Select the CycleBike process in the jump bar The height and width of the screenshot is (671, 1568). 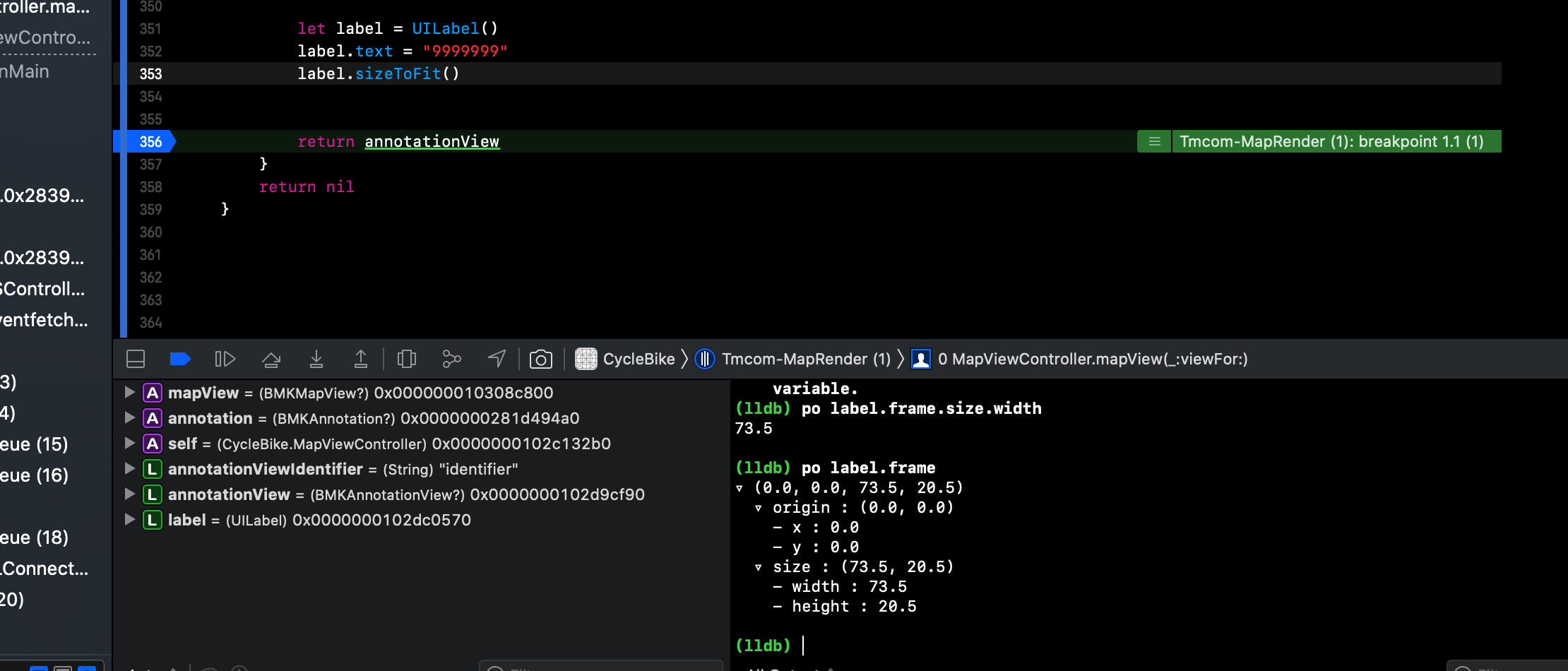[x=638, y=359]
